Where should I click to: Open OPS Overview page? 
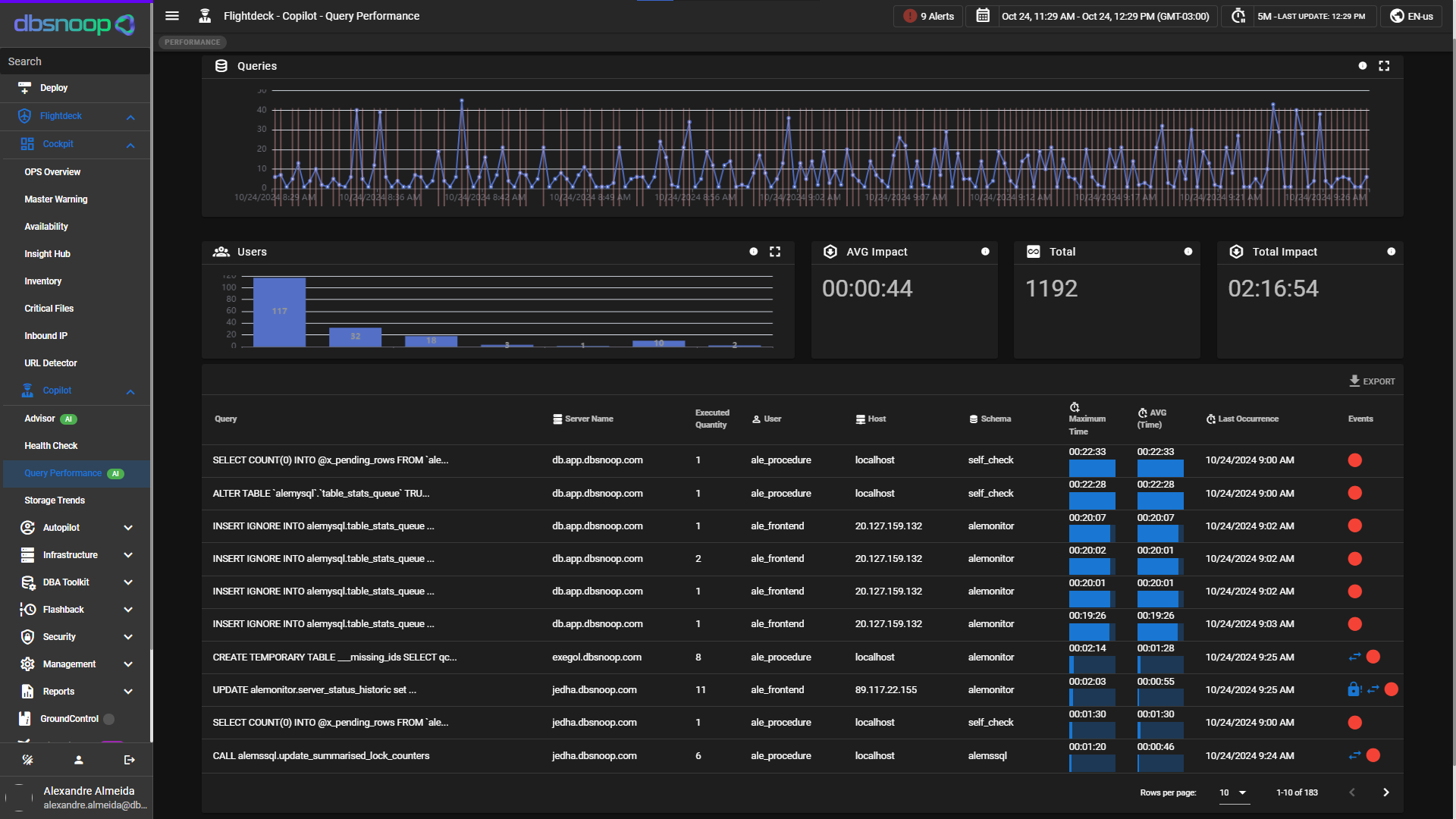[52, 172]
